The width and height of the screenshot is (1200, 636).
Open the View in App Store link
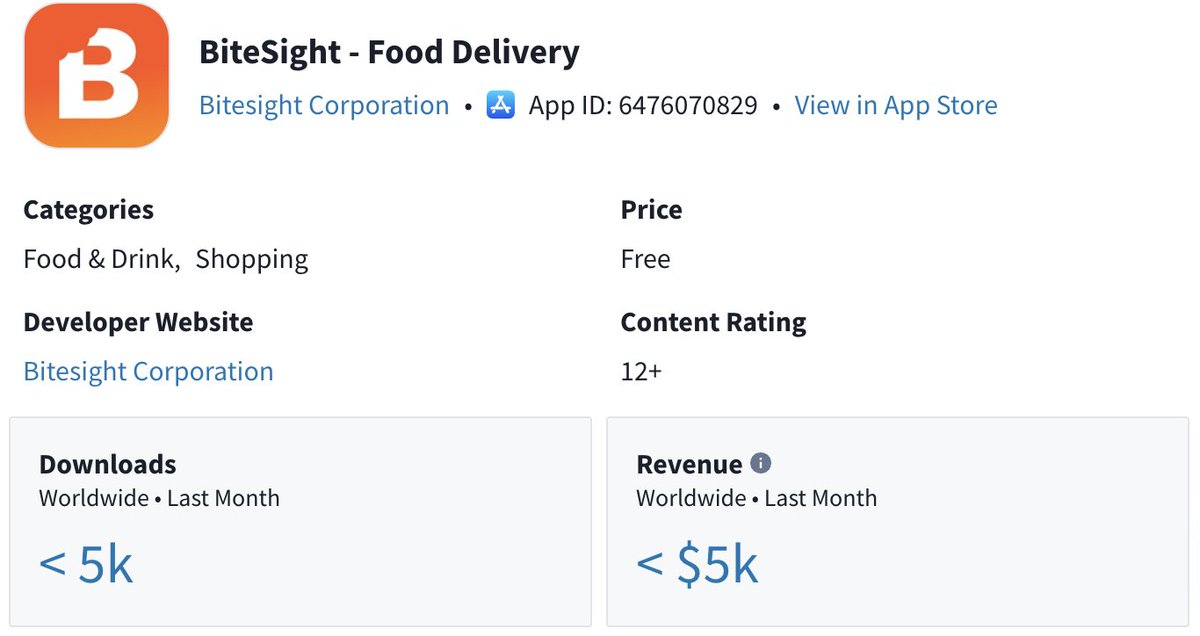point(895,105)
